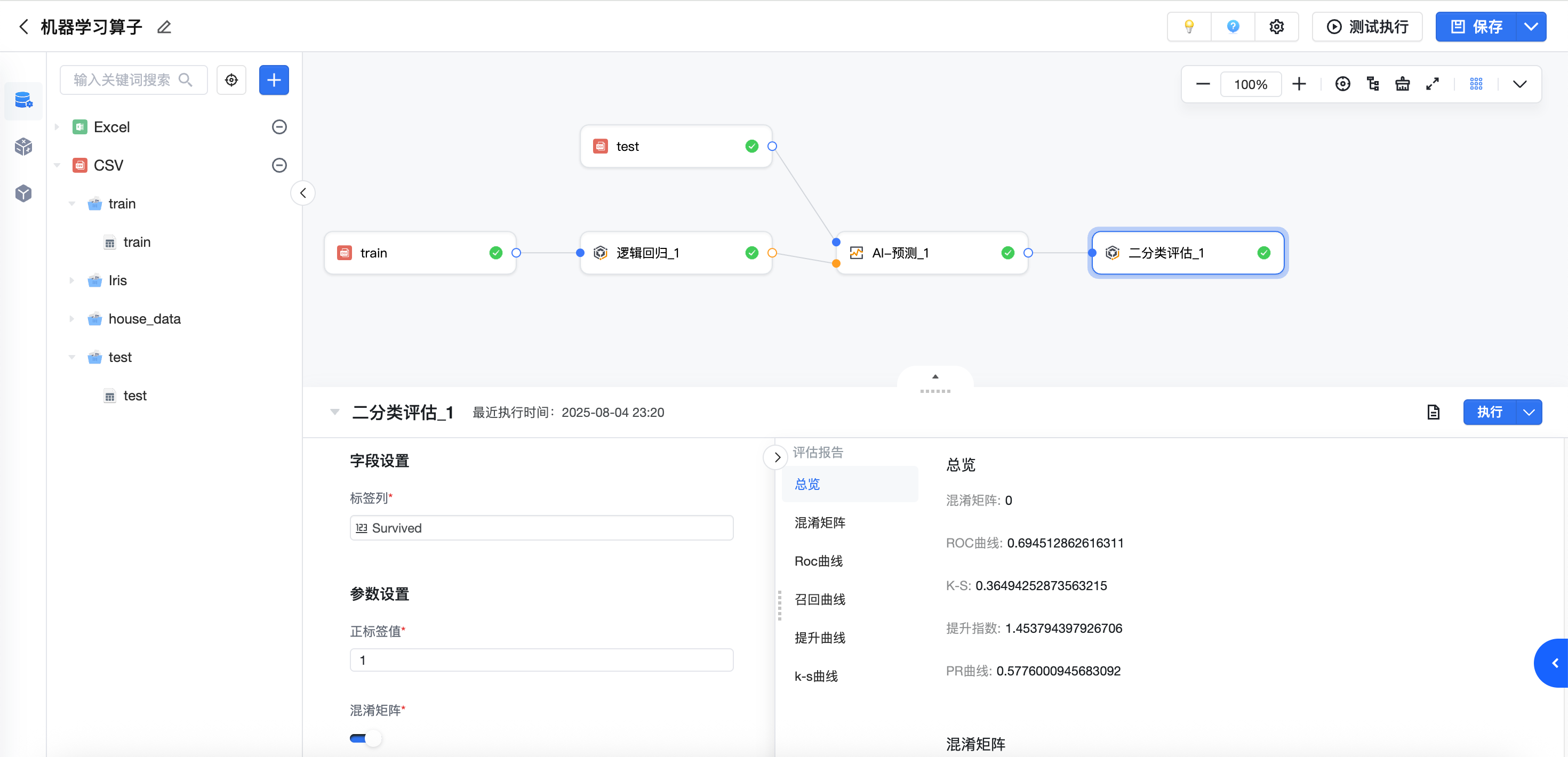Collapse the left panel with arrow handle
The height and width of the screenshot is (757, 1568).
pos(302,193)
